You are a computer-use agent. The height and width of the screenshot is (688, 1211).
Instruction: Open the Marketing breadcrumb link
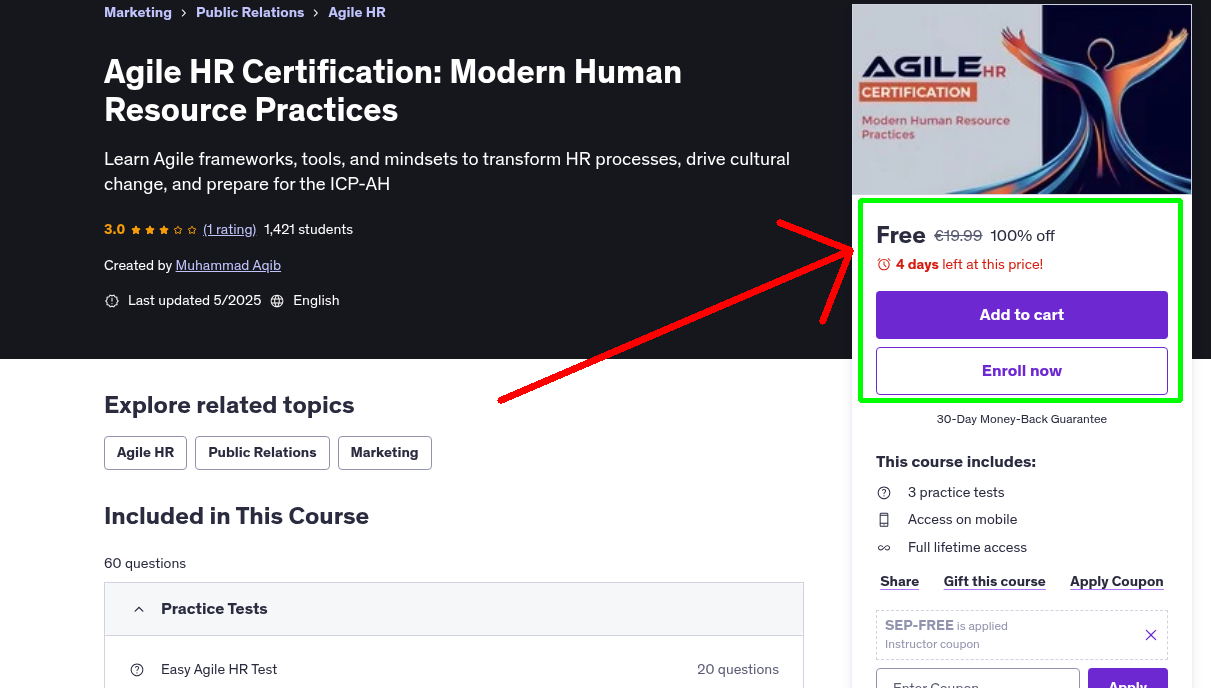tap(138, 12)
